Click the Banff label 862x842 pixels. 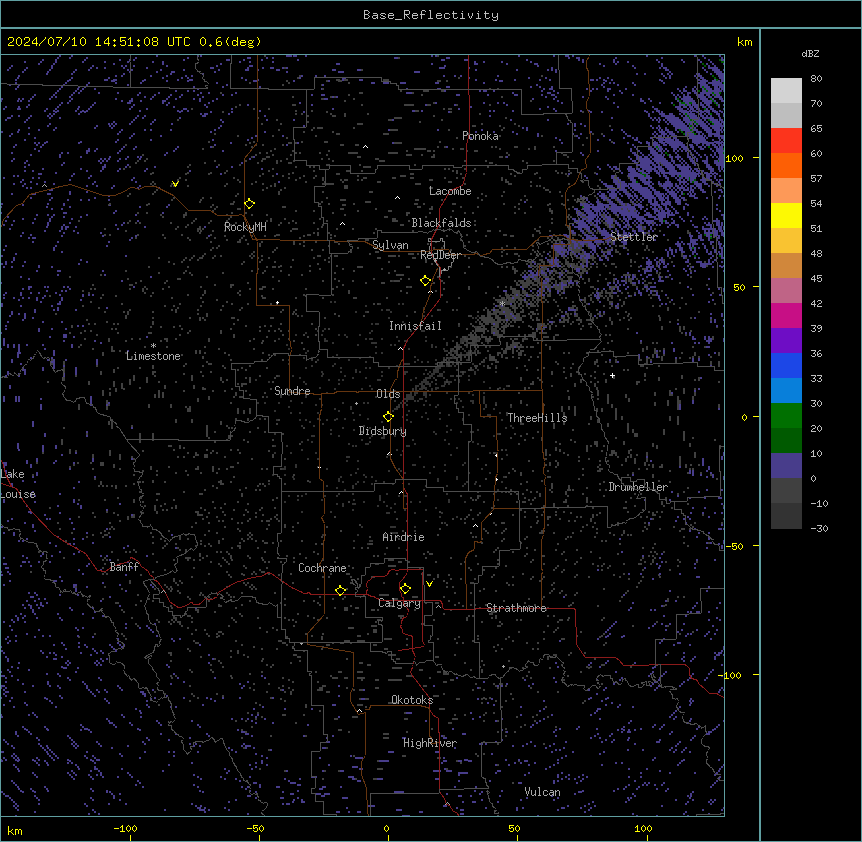point(124,567)
